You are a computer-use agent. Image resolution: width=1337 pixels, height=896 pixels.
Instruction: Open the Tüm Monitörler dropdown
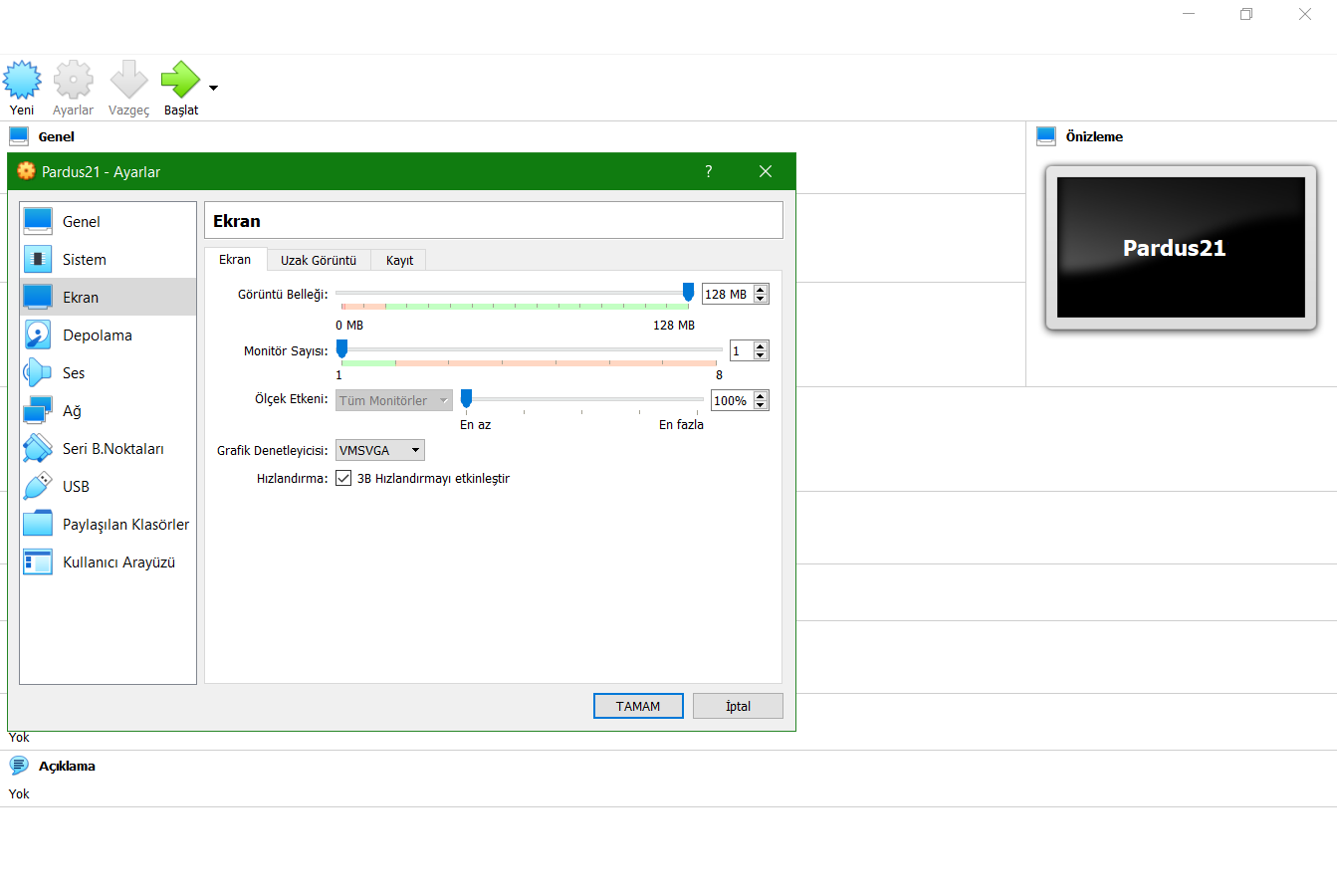[x=394, y=400]
